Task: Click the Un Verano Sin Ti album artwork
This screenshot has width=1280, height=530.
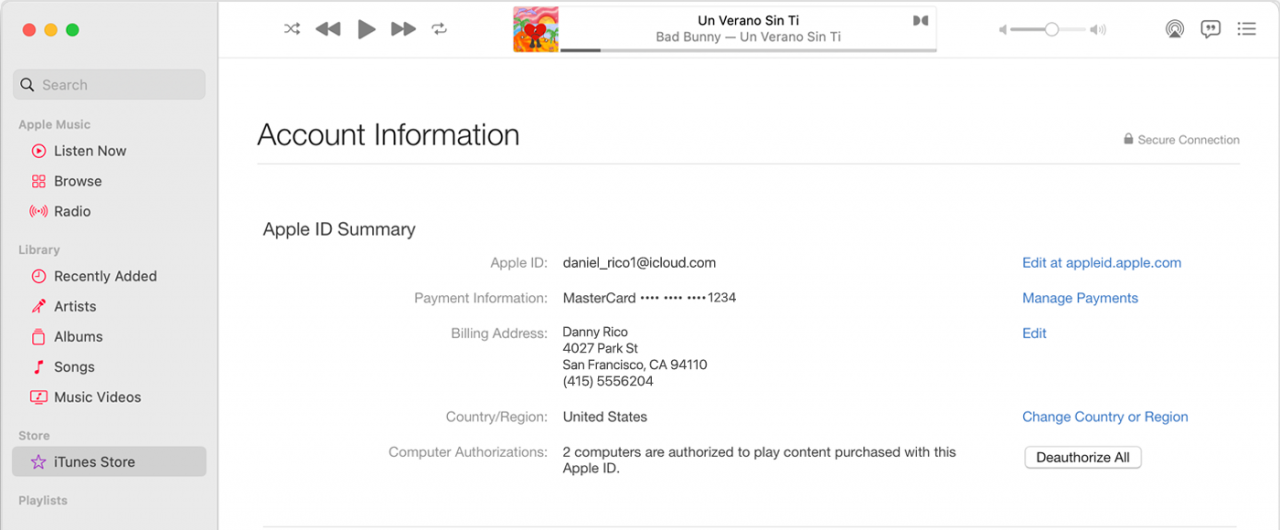Action: pyautogui.click(x=536, y=30)
